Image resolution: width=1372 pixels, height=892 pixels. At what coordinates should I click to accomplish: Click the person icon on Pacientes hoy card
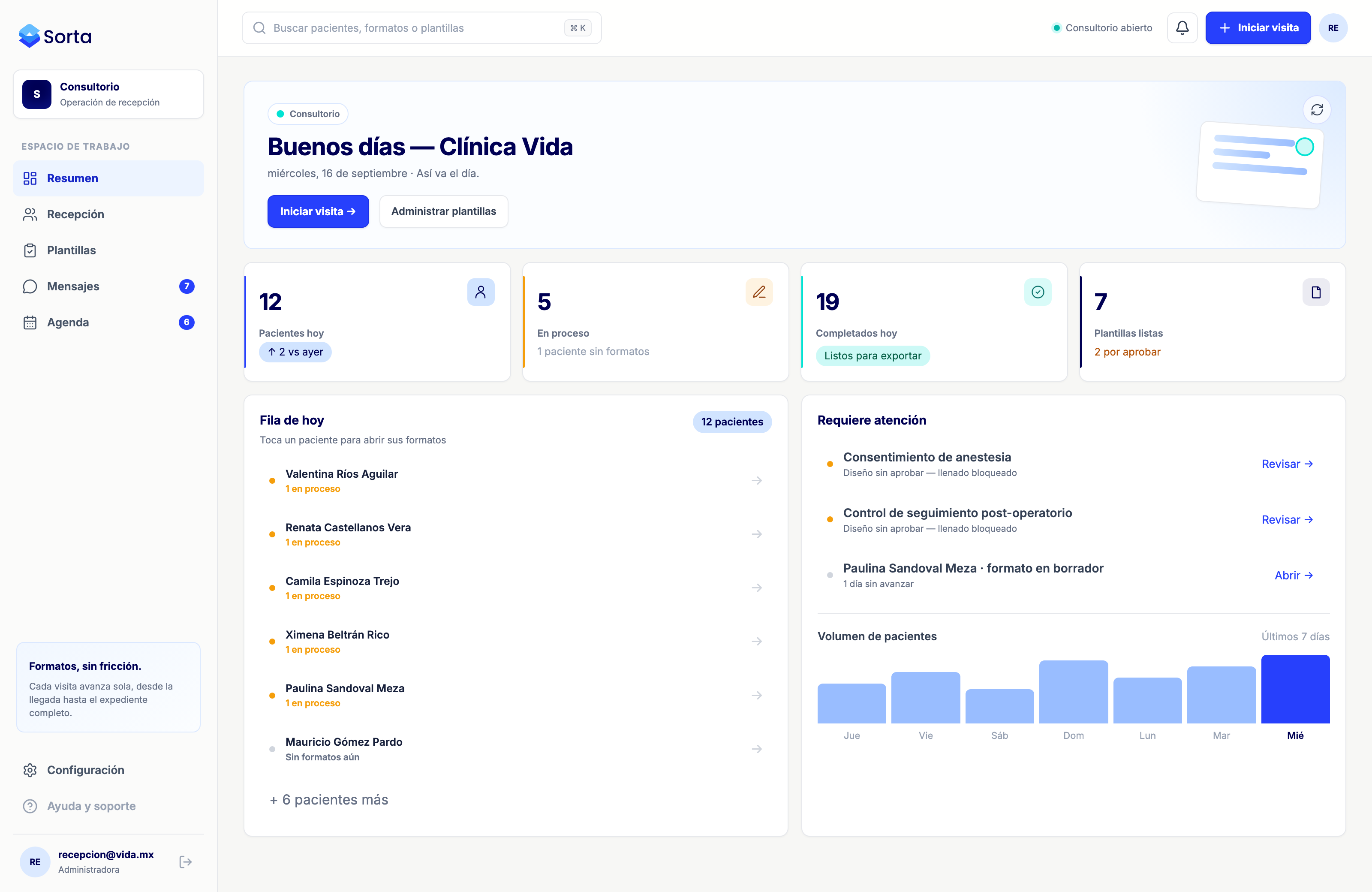point(480,292)
